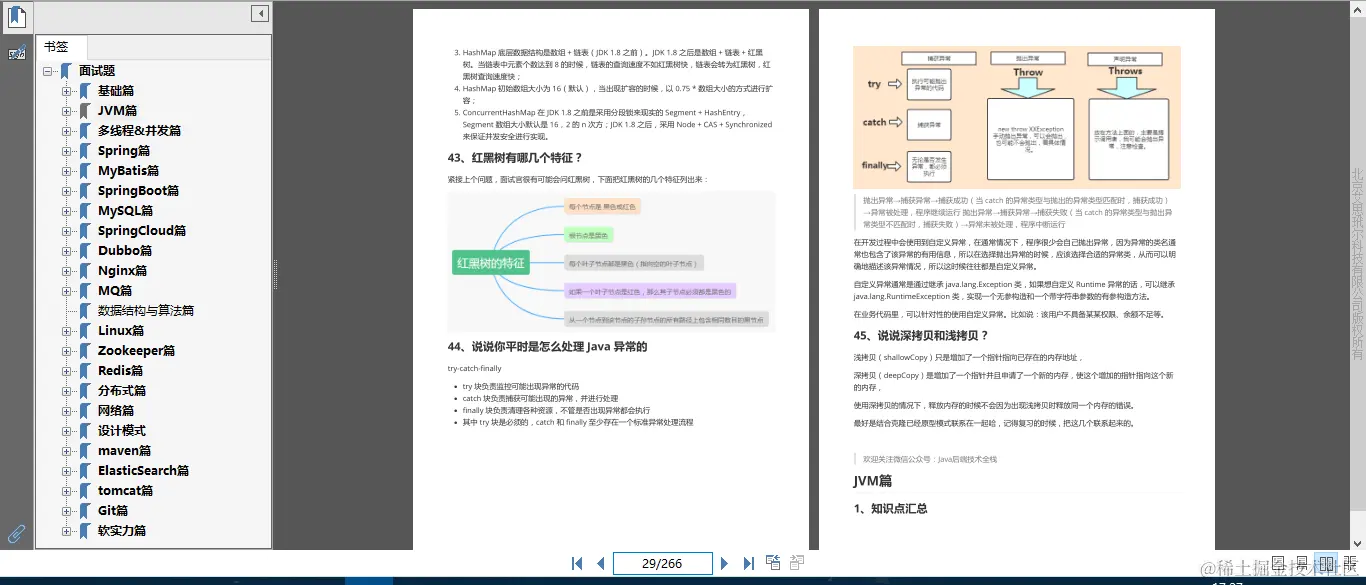Click the gray bookmark icon beside JVM篇
The width and height of the screenshot is (1366, 585).
85,111
